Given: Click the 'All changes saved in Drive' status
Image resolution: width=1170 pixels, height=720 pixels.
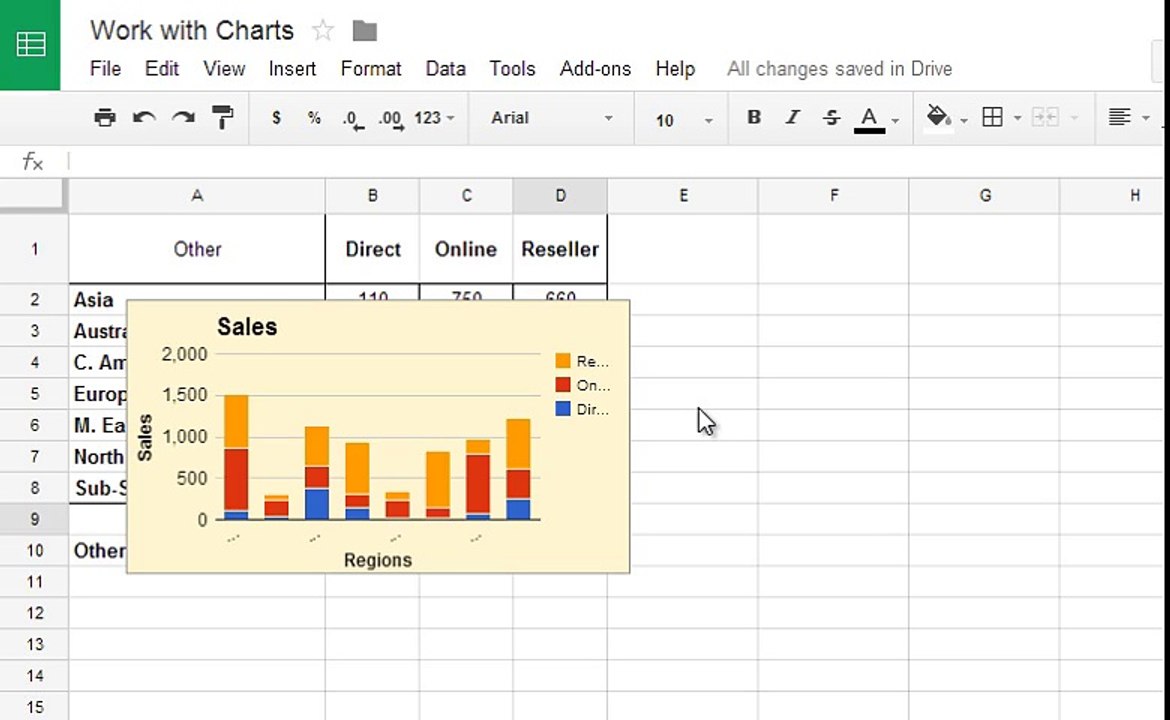Looking at the screenshot, I should (839, 69).
